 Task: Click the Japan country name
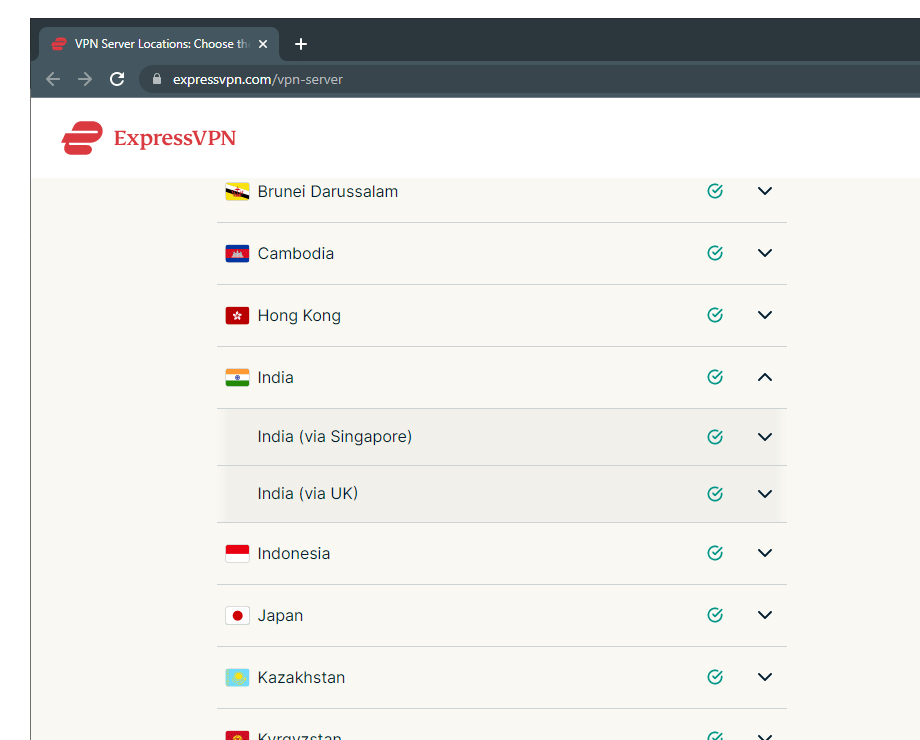[280, 616]
